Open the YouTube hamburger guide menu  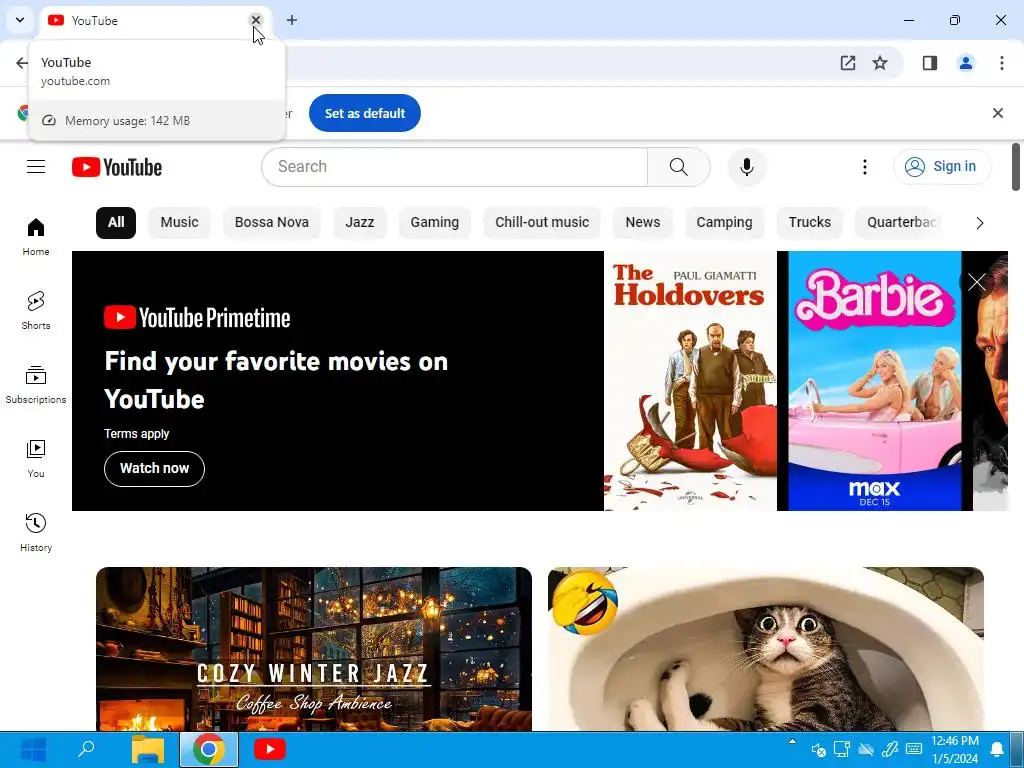(36, 167)
